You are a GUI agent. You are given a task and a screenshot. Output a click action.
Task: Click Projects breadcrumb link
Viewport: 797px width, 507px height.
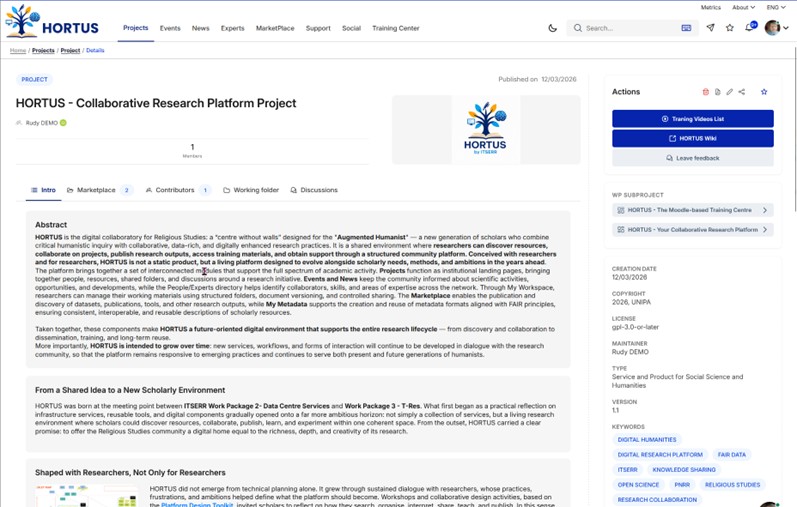pos(43,50)
